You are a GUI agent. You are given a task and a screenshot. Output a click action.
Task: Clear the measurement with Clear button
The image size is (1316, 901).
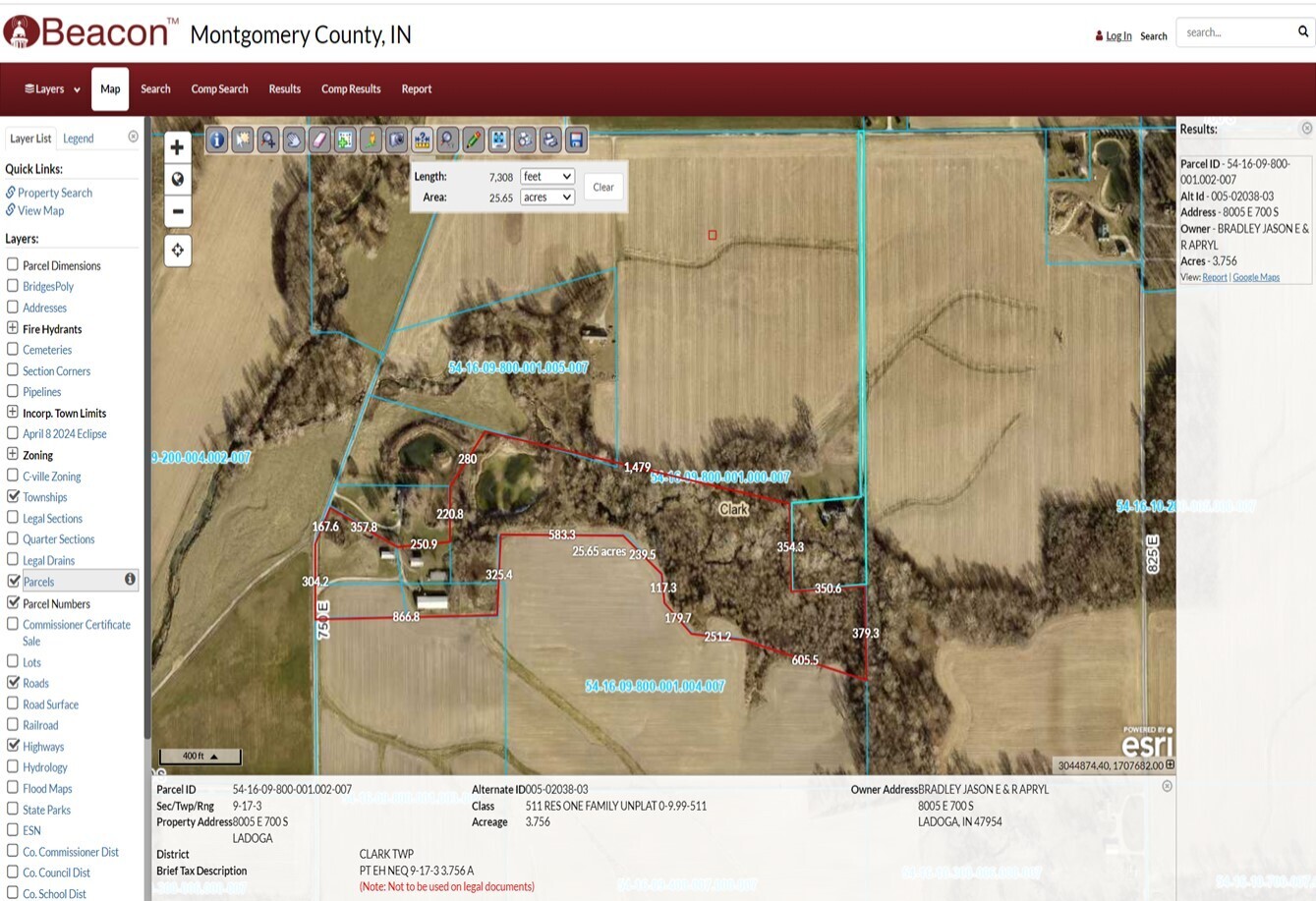point(603,187)
